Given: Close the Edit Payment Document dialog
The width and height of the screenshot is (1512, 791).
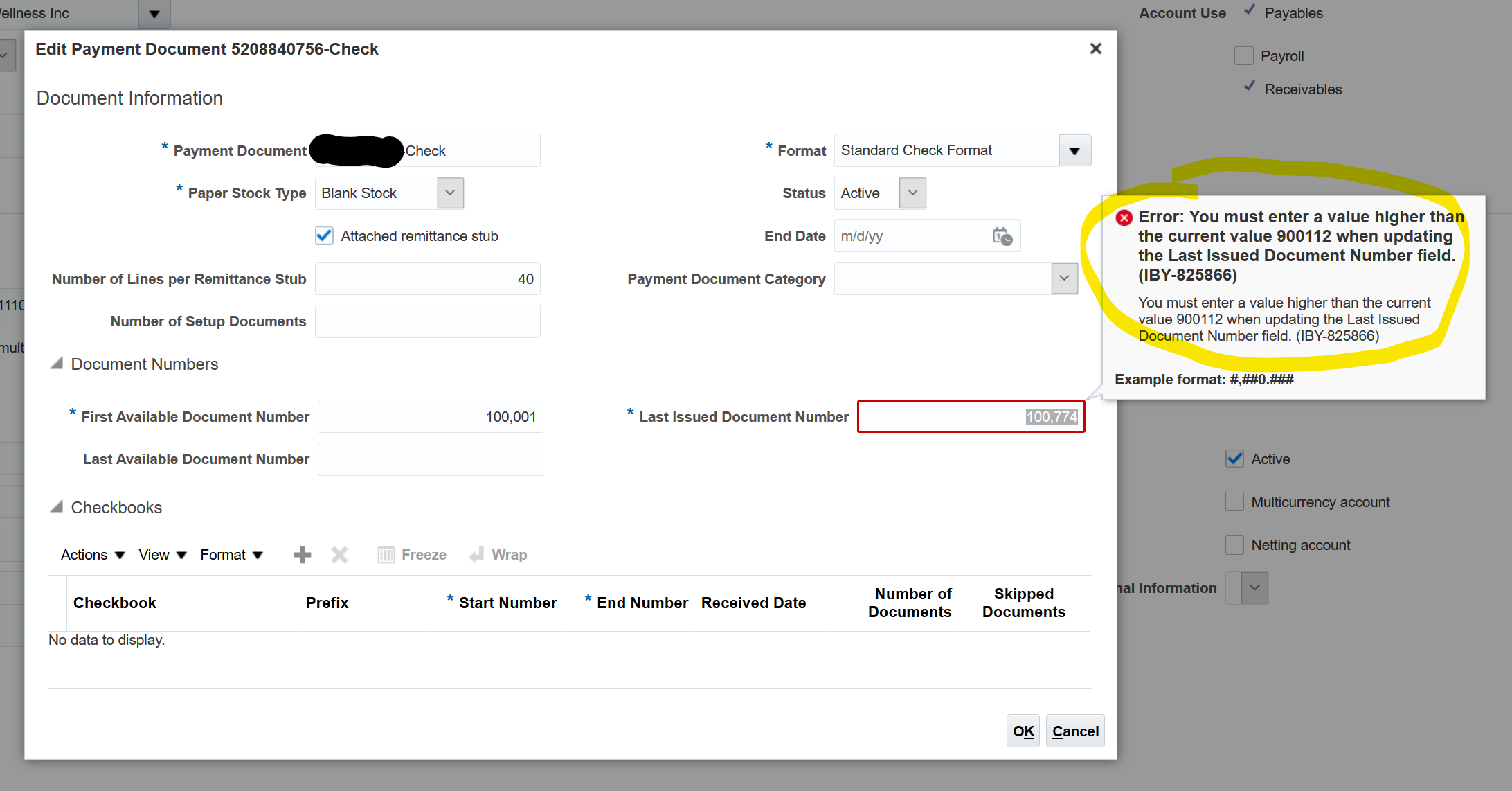Looking at the screenshot, I should pyautogui.click(x=1096, y=48).
